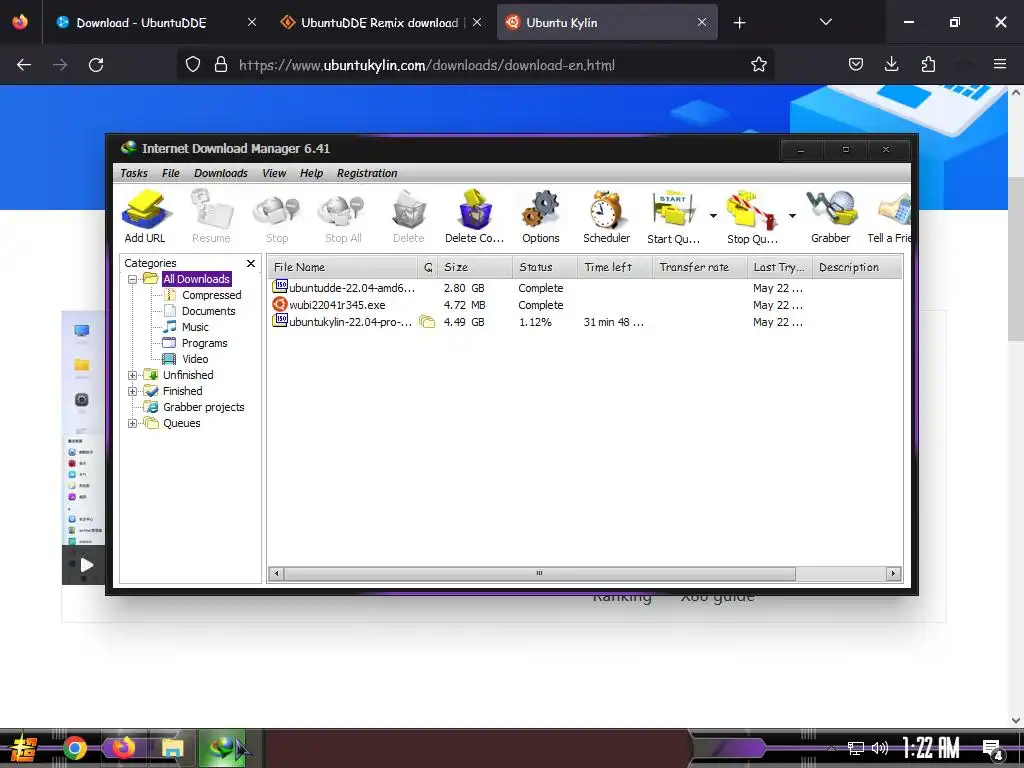Go back in Firefox
The width and height of the screenshot is (1024, 768).
pyautogui.click(x=24, y=65)
